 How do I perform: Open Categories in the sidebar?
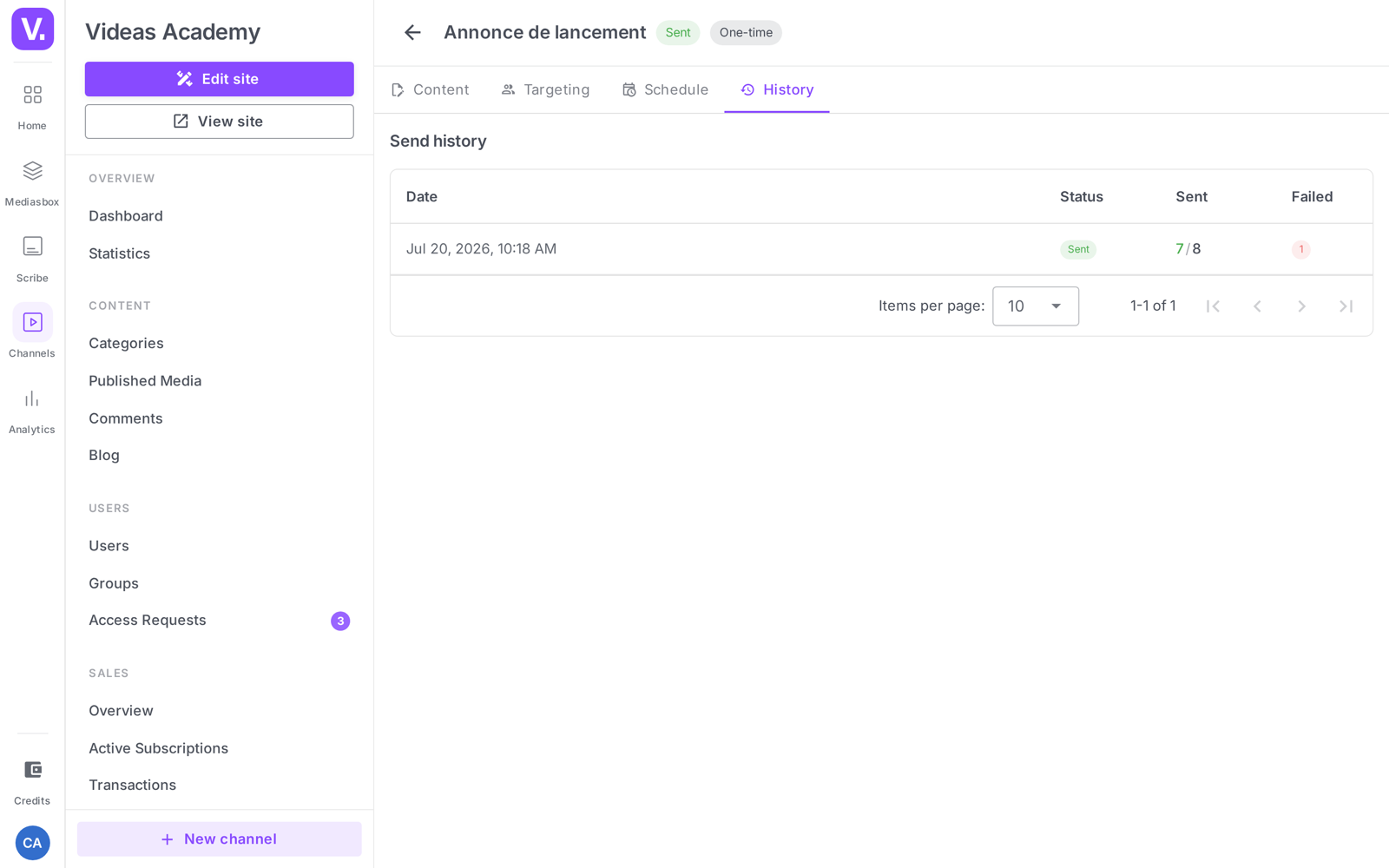[126, 344]
